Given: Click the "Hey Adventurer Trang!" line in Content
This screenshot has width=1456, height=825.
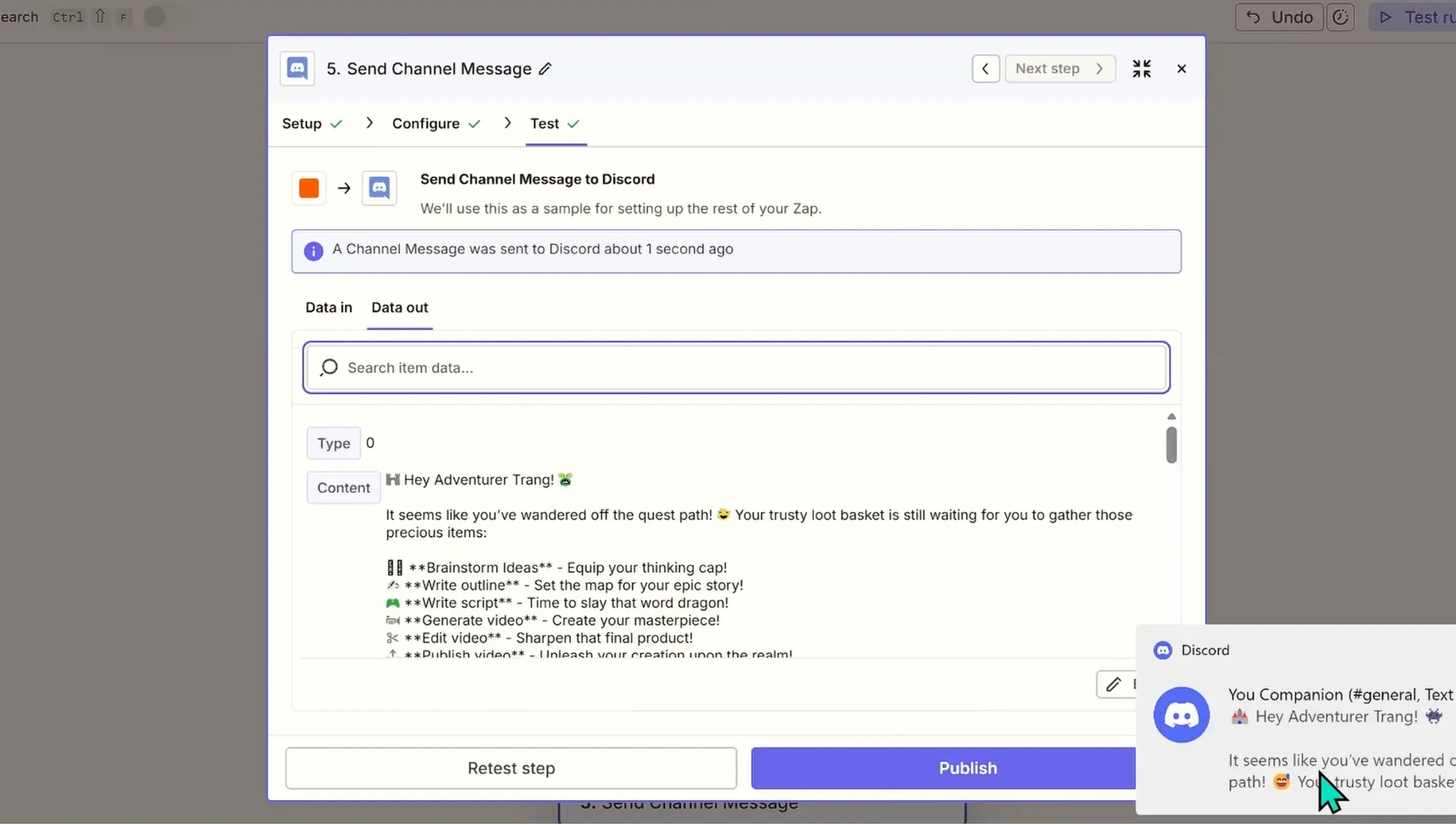Looking at the screenshot, I should pyautogui.click(x=479, y=480).
